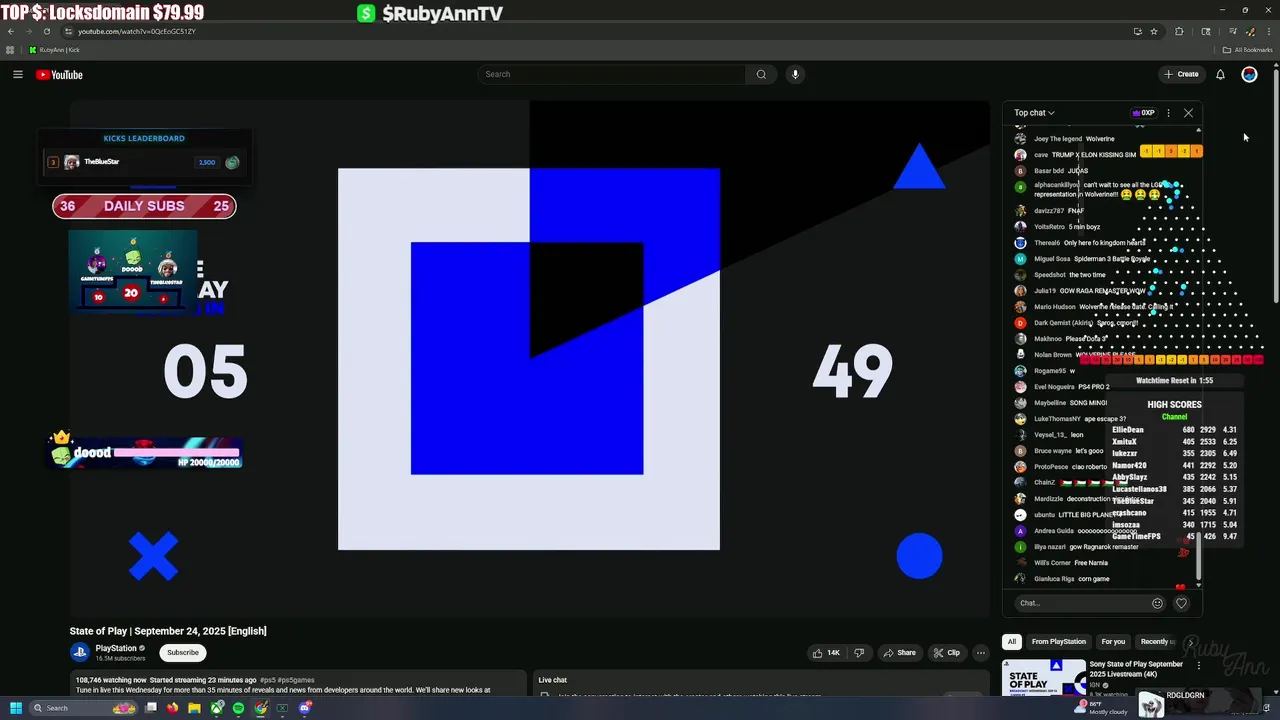Open chat options three-dot menu

click(1168, 113)
